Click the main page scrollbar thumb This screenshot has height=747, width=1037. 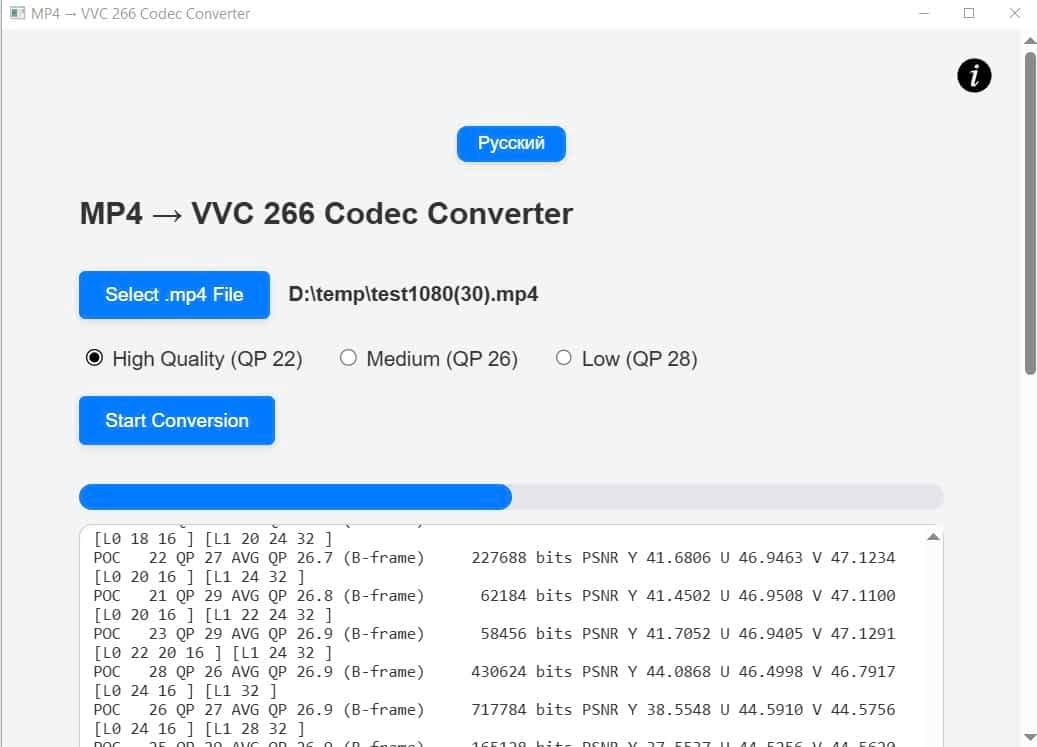(x=1029, y=210)
